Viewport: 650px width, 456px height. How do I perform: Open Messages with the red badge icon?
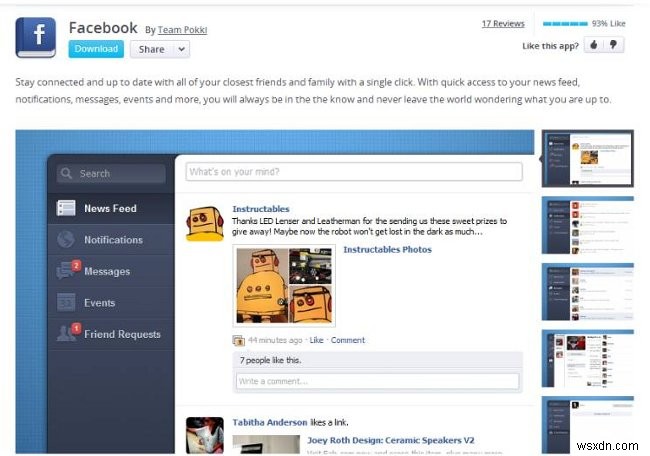(68, 270)
